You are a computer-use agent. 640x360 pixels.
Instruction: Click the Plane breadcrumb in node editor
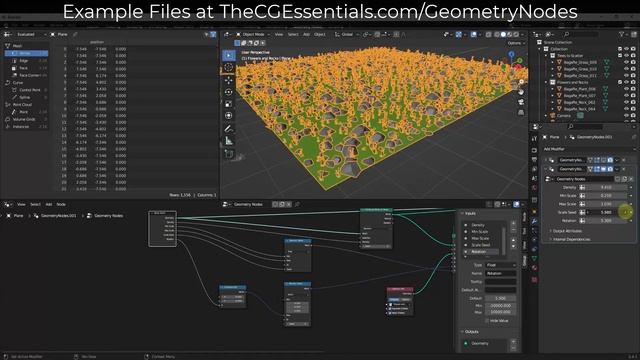(18, 216)
